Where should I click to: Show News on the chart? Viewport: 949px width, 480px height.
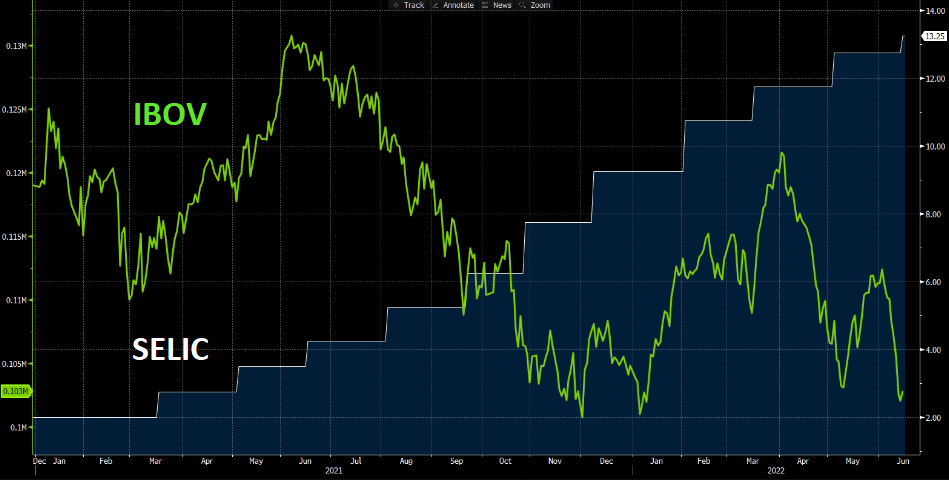pyautogui.click(x=497, y=5)
